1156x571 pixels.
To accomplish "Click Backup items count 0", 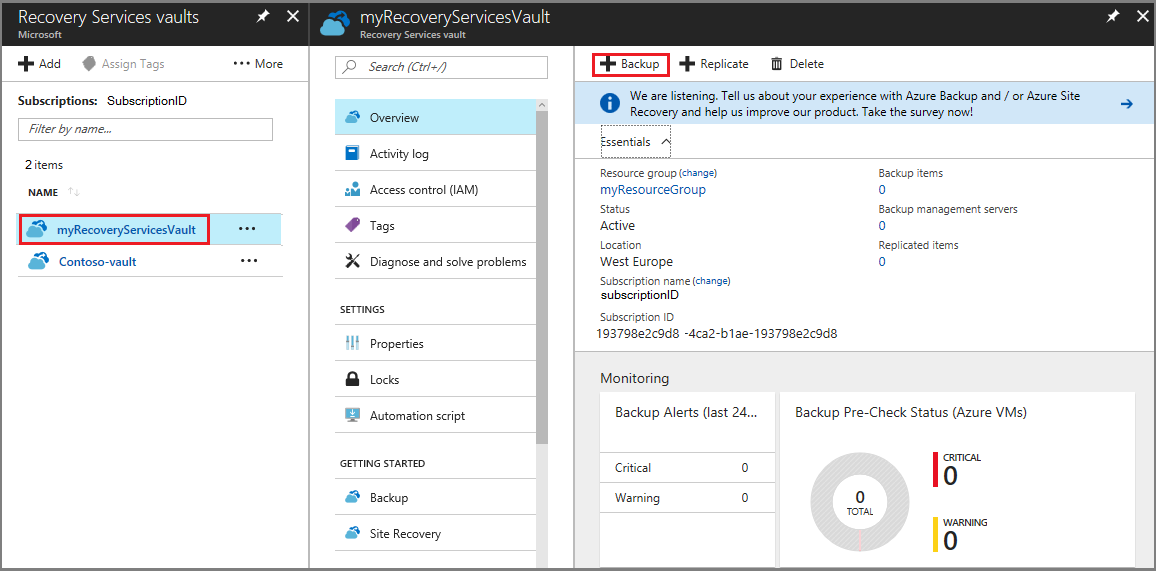I will [882, 189].
